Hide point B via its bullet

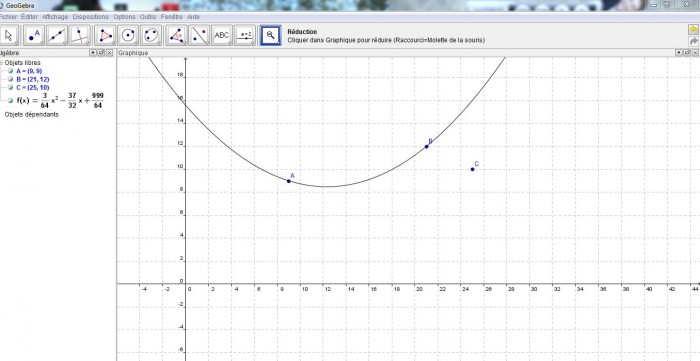click(10, 79)
